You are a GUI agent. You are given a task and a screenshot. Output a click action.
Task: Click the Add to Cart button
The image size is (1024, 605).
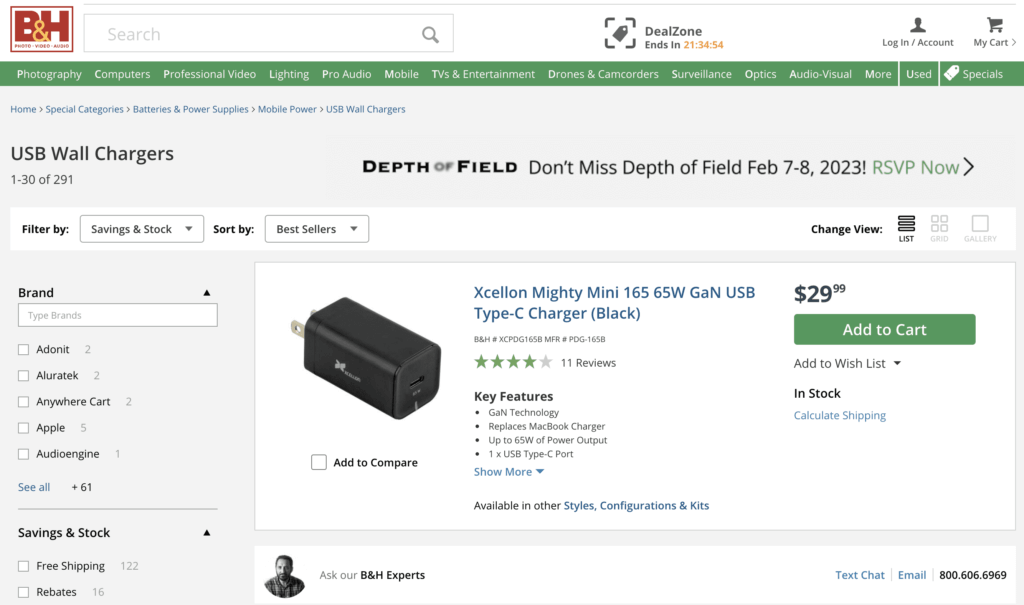point(884,329)
